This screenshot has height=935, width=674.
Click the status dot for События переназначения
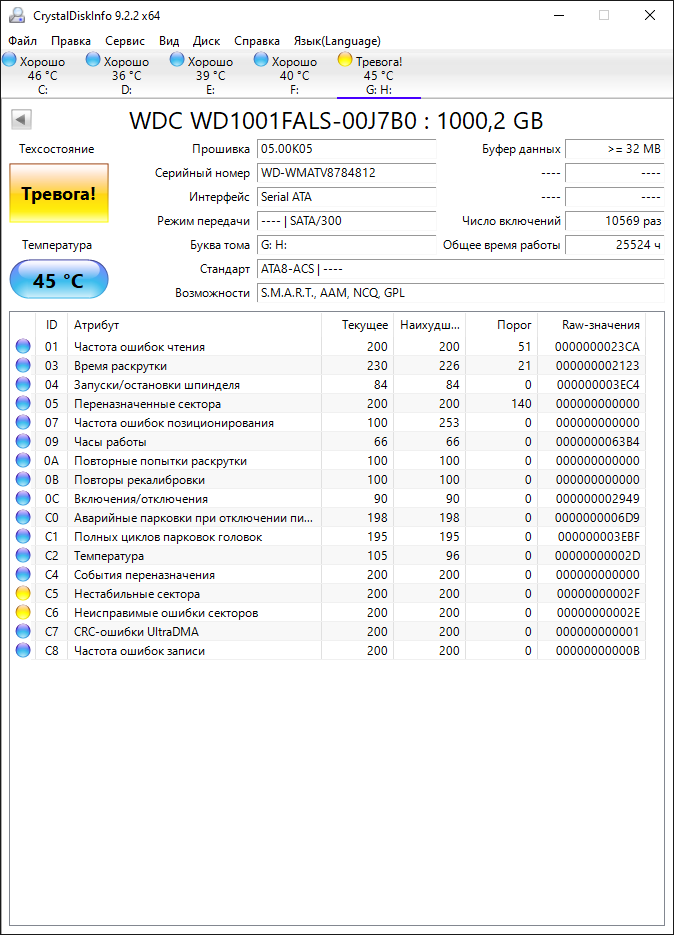point(23,574)
